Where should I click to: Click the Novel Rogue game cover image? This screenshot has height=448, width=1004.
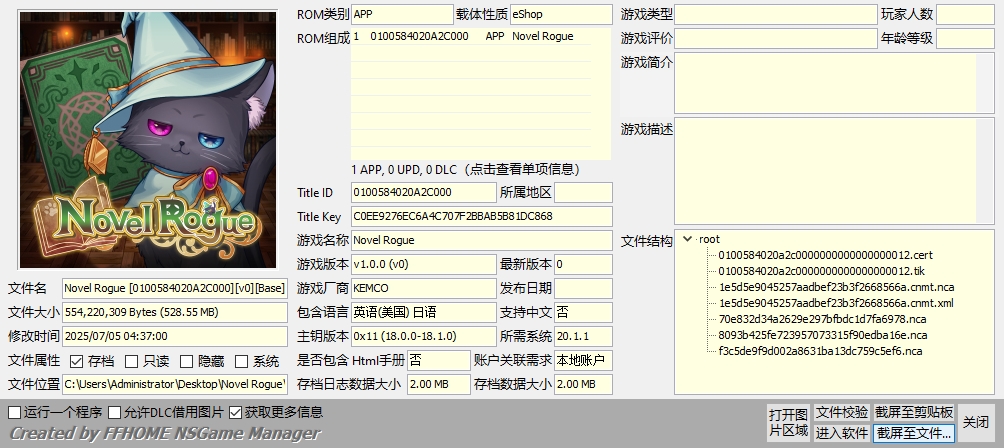coord(148,140)
